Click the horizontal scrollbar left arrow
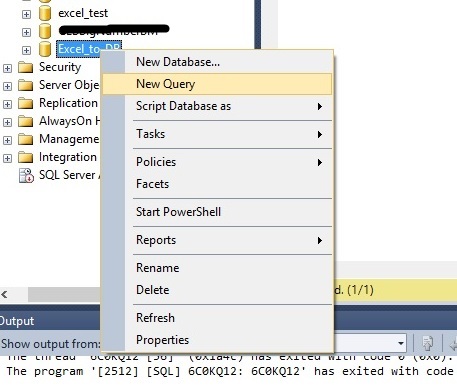This screenshot has width=457, height=389. (x=4, y=295)
